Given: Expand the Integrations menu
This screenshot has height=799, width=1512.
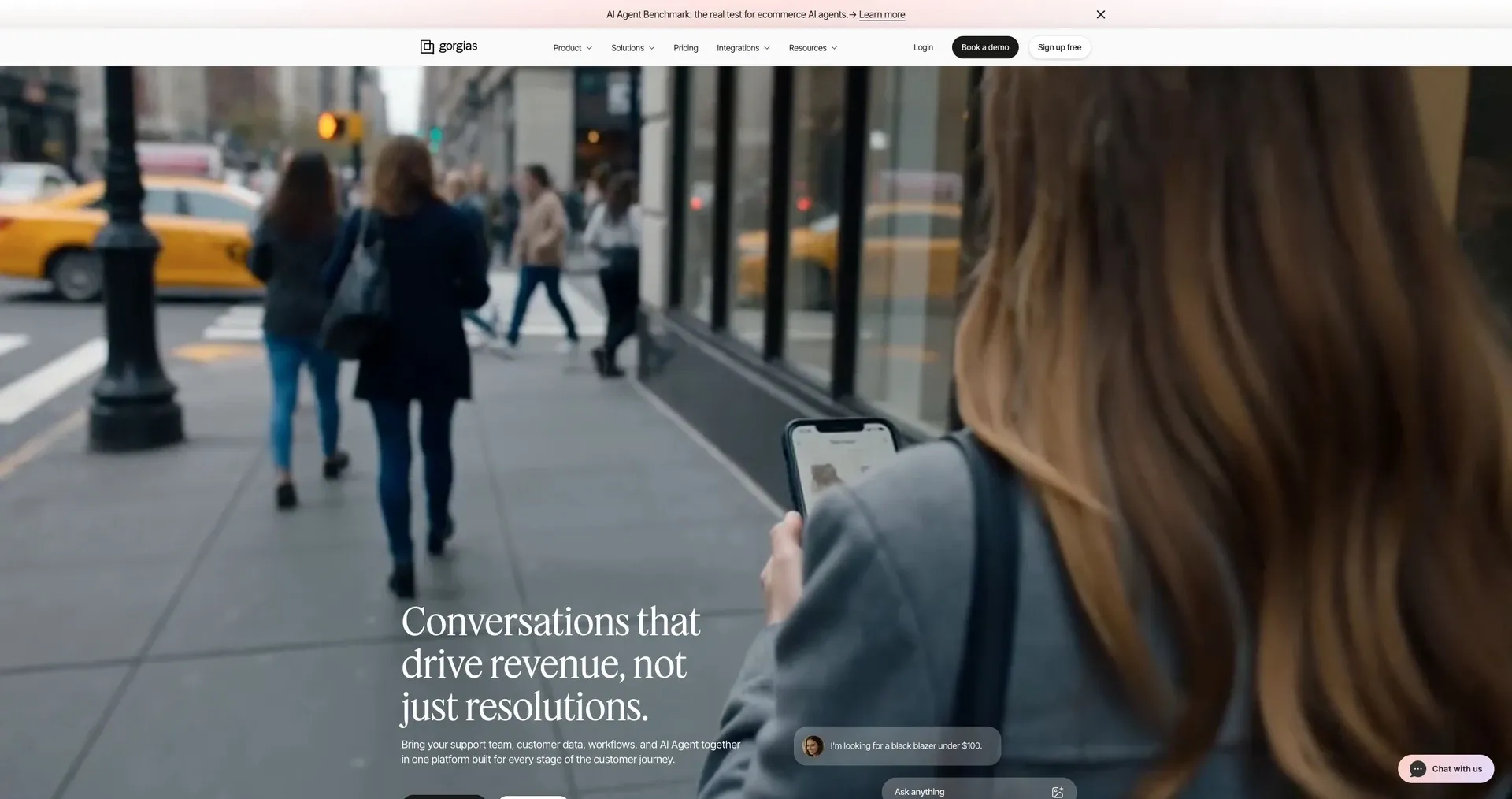Looking at the screenshot, I should coord(743,48).
